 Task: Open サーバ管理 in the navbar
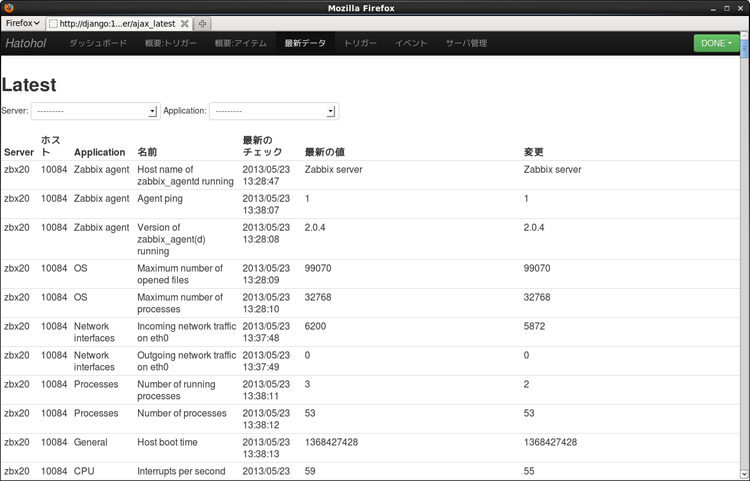pos(466,43)
